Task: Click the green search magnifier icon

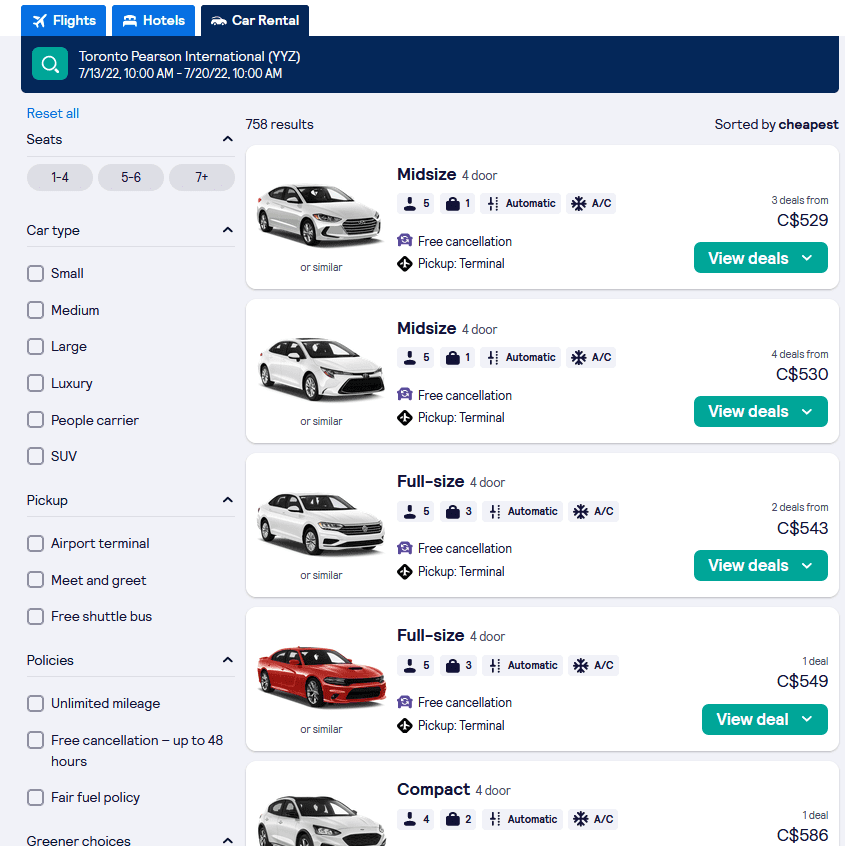Action: tap(49, 64)
